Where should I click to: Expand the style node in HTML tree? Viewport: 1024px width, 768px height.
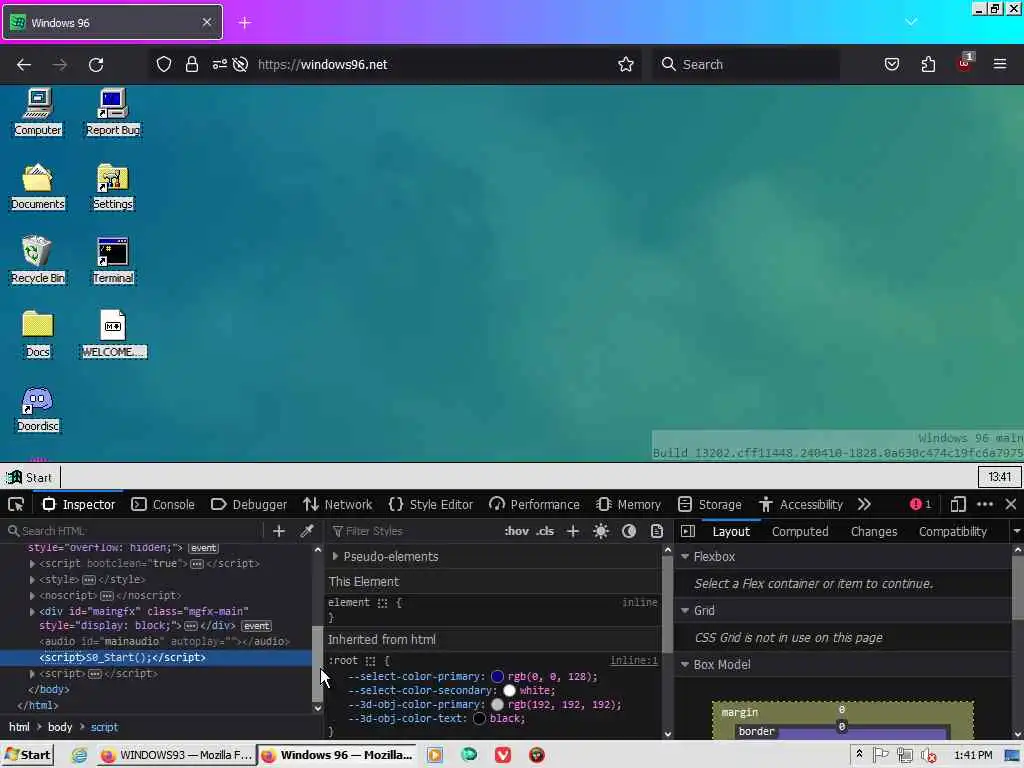32,580
